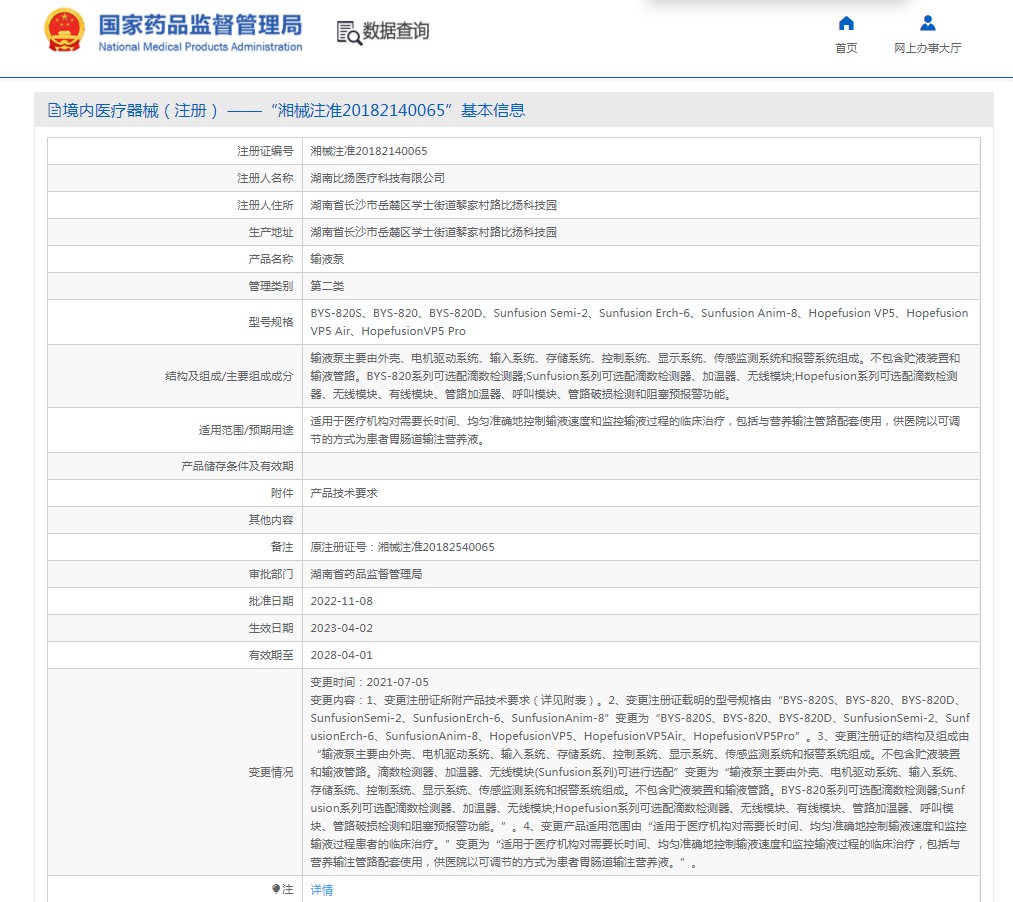Click the 数据查询 search document icon
Viewport: 1013px width, 902px height.
tap(349, 32)
